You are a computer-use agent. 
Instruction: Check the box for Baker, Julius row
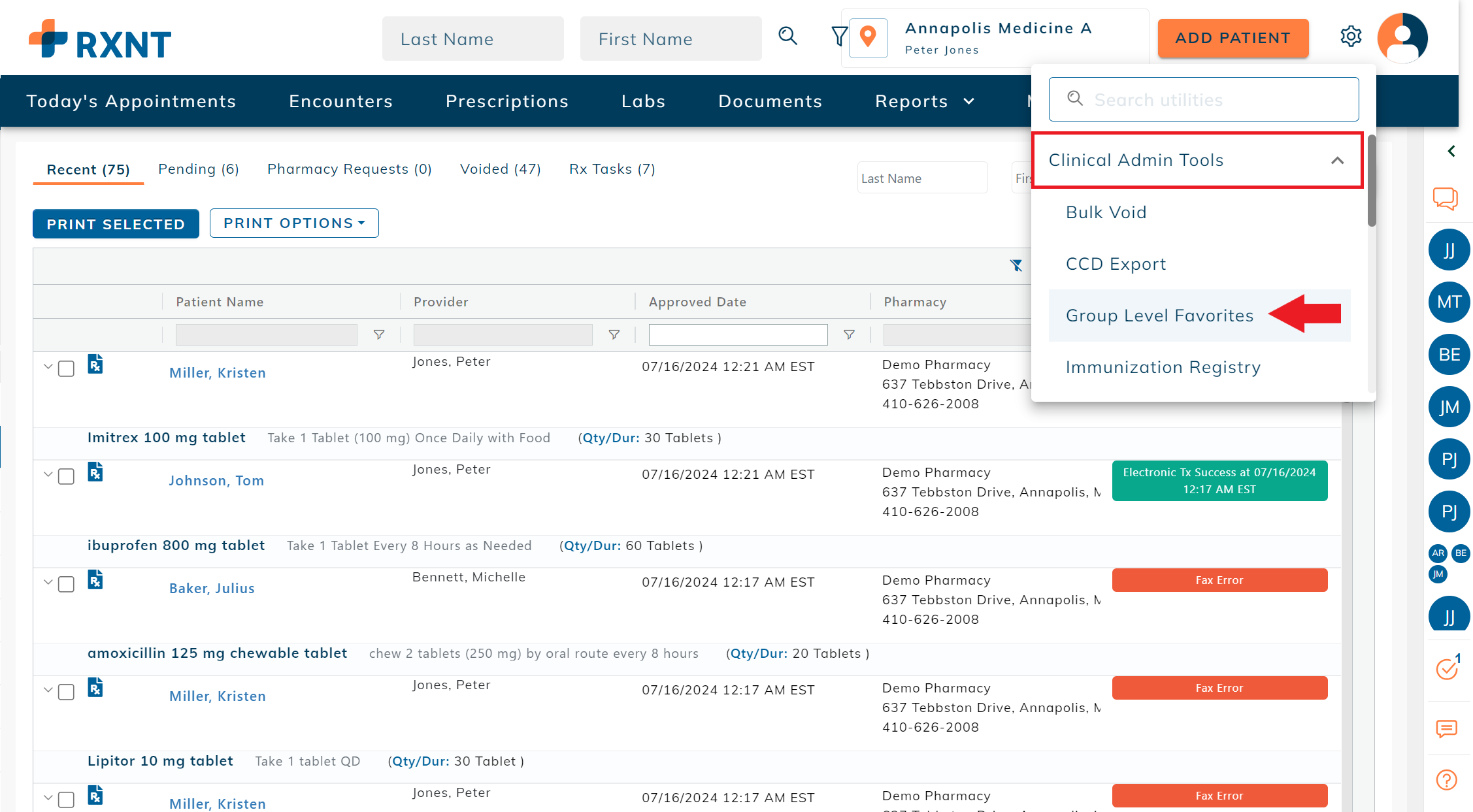[x=66, y=584]
